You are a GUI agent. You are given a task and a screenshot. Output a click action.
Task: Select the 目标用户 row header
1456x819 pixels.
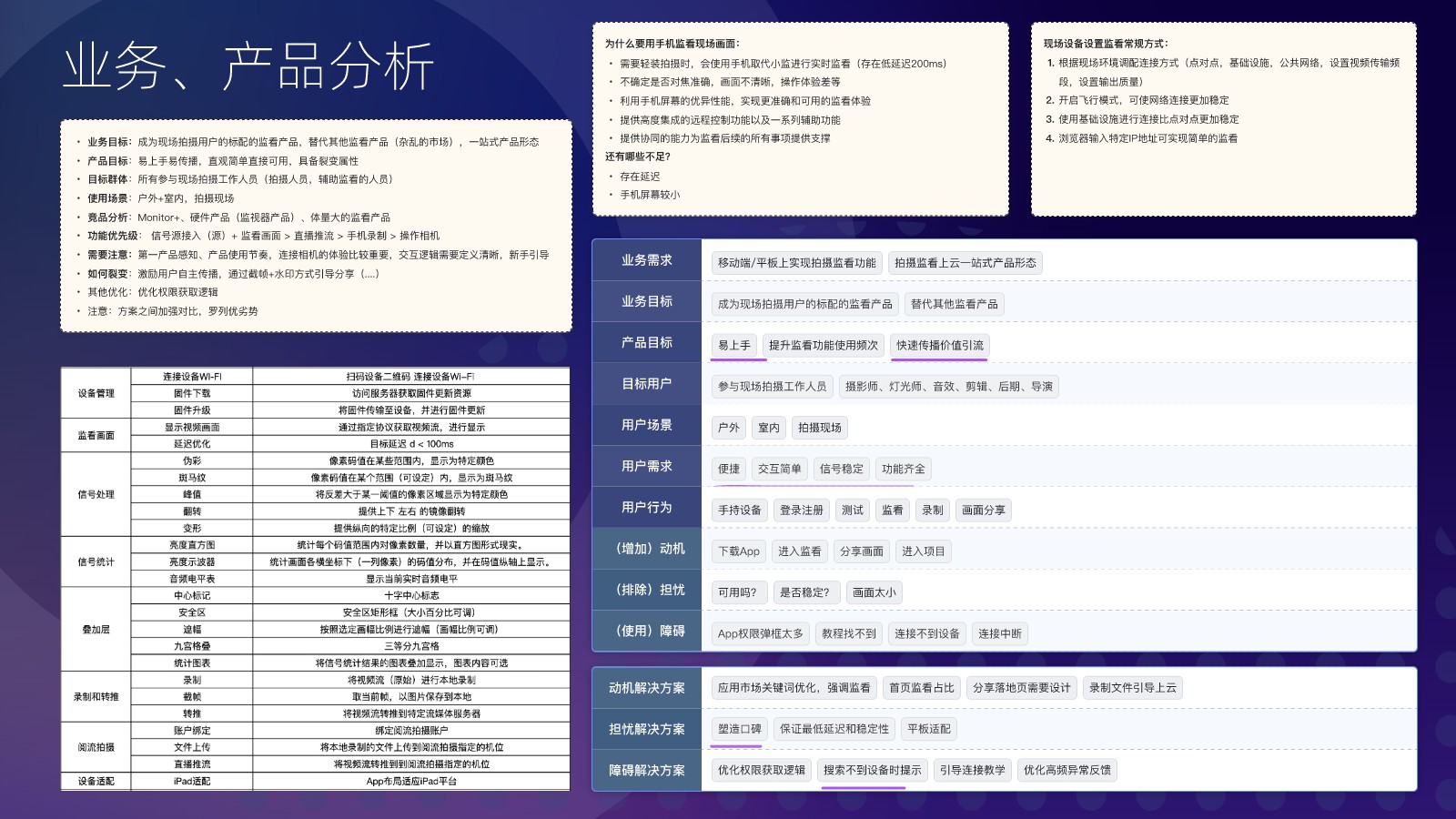(x=647, y=384)
